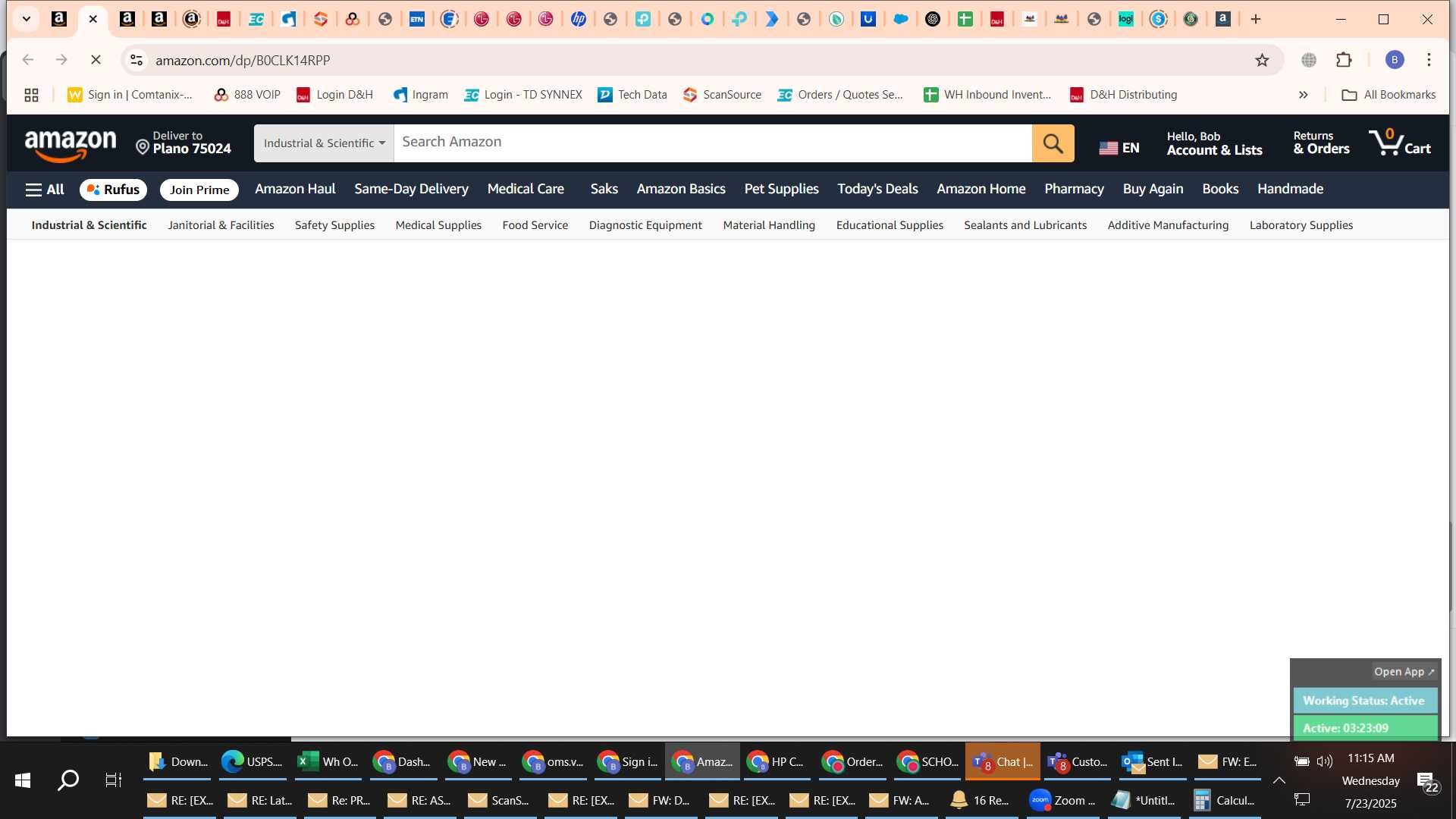Open Zoom from the taskbar

(x=1062, y=800)
